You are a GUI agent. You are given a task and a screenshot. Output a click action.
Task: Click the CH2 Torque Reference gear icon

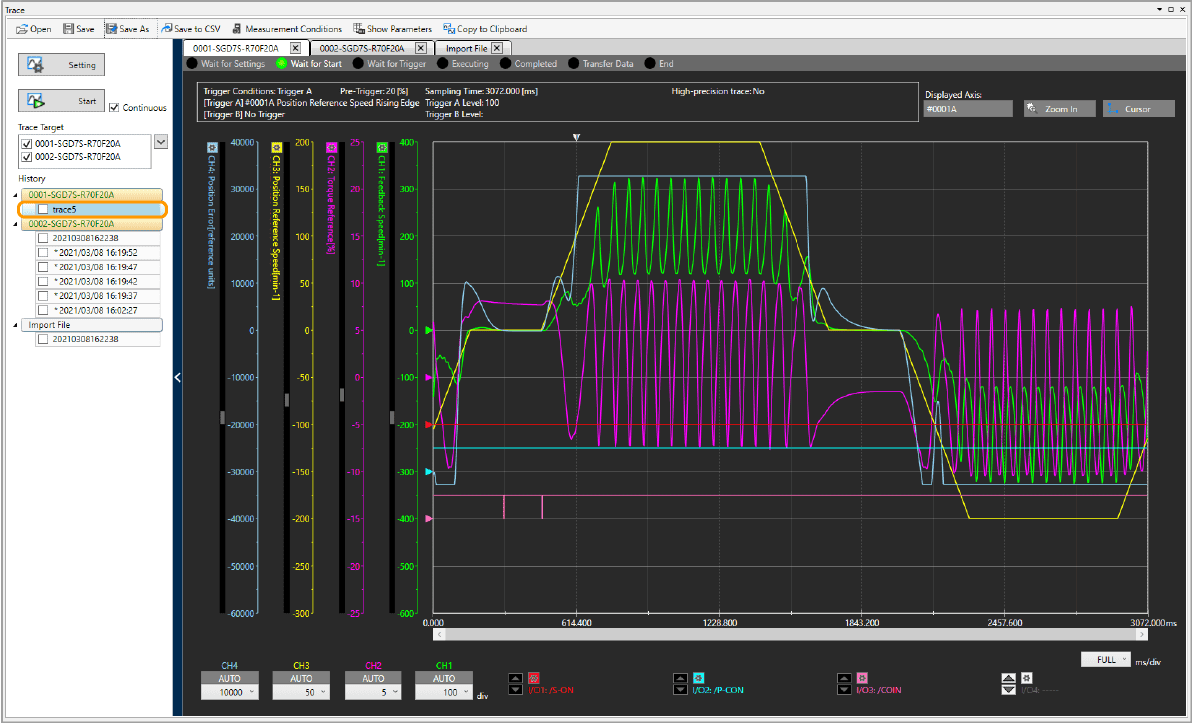[x=331, y=147]
